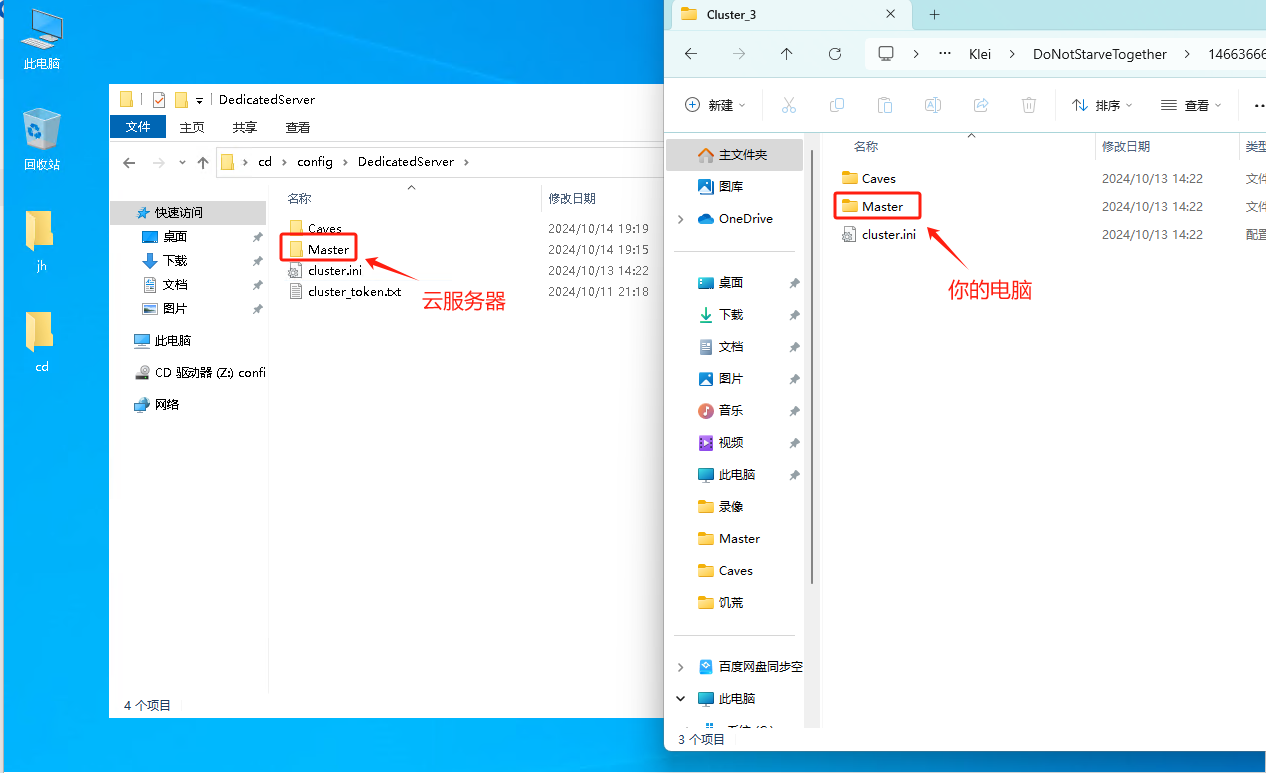This screenshot has width=1266, height=773.
Task: Expand the 百度网盘同步空间 tree node
Action: point(681,667)
